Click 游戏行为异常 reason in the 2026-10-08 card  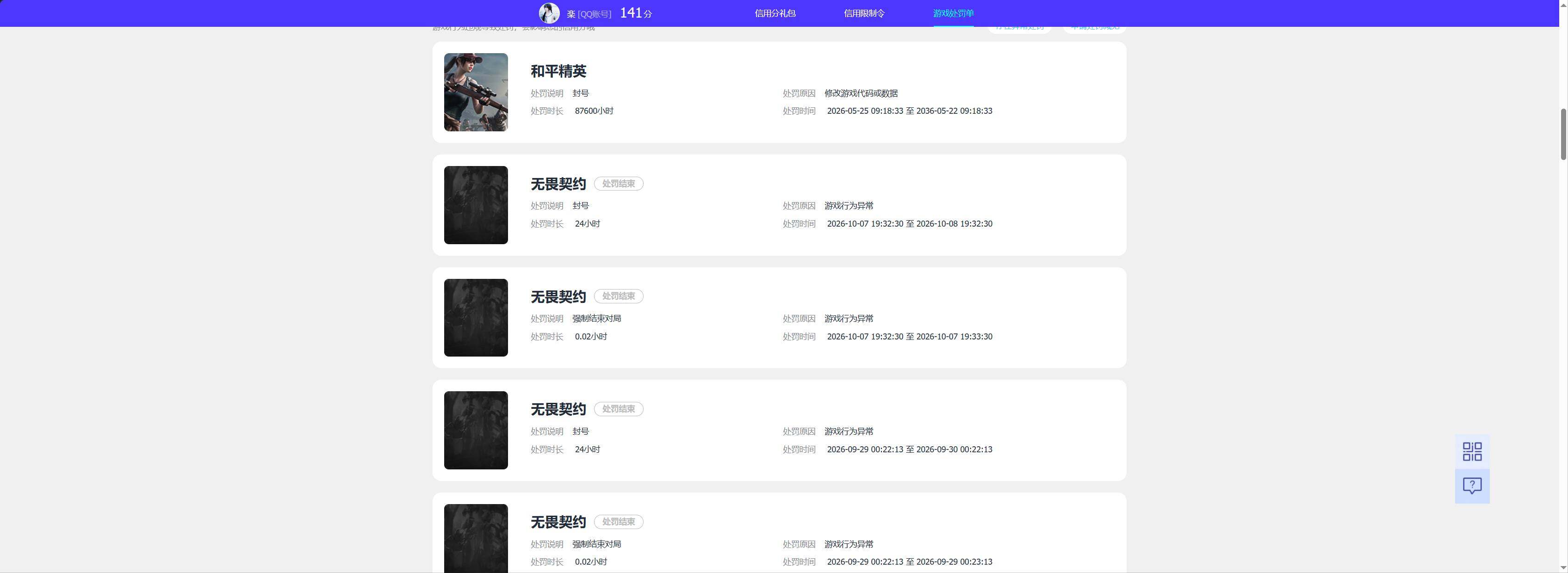coord(849,206)
